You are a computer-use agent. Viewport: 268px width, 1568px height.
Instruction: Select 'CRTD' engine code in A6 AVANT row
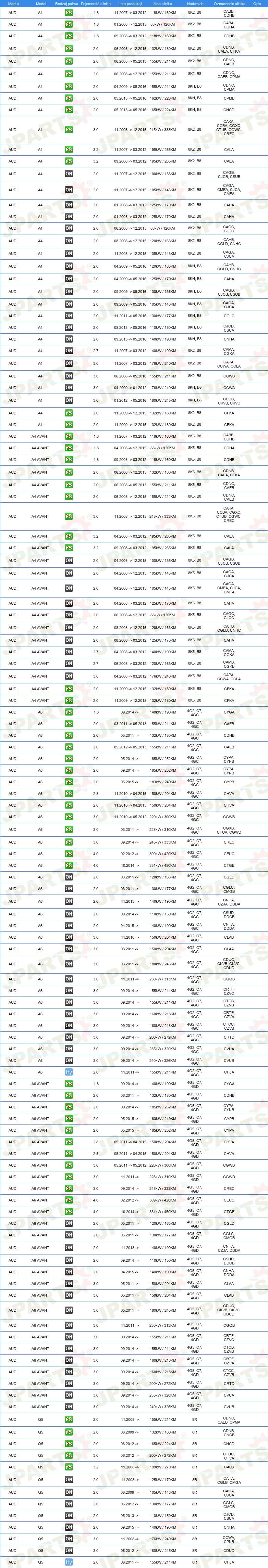click(x=229, y=1384)
